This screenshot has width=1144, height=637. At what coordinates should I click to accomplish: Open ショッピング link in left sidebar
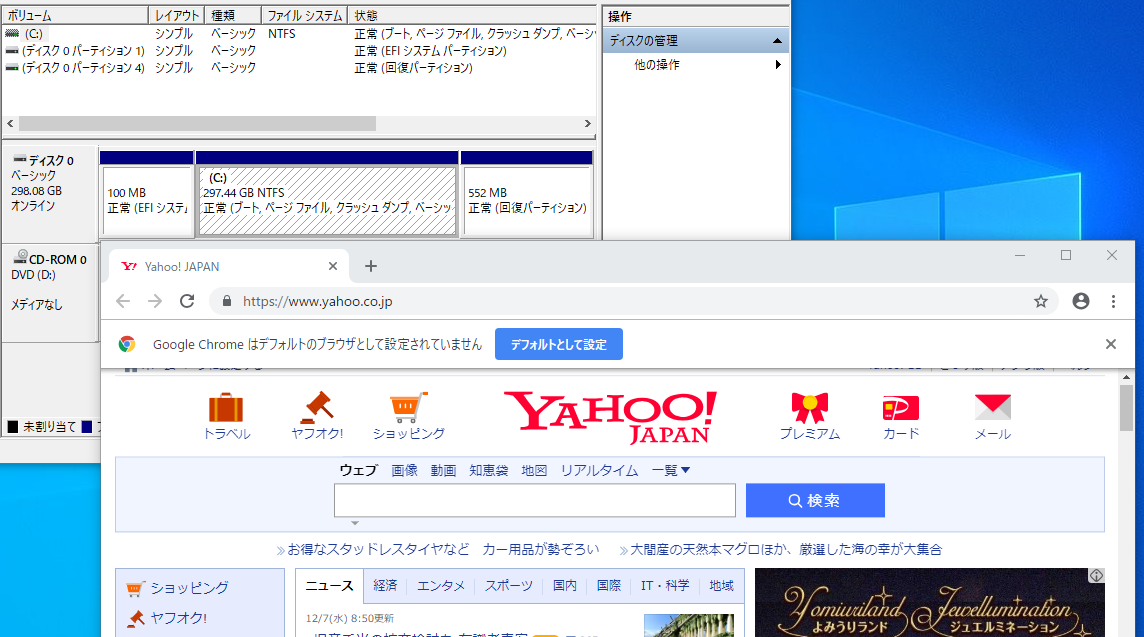[189, 588]
